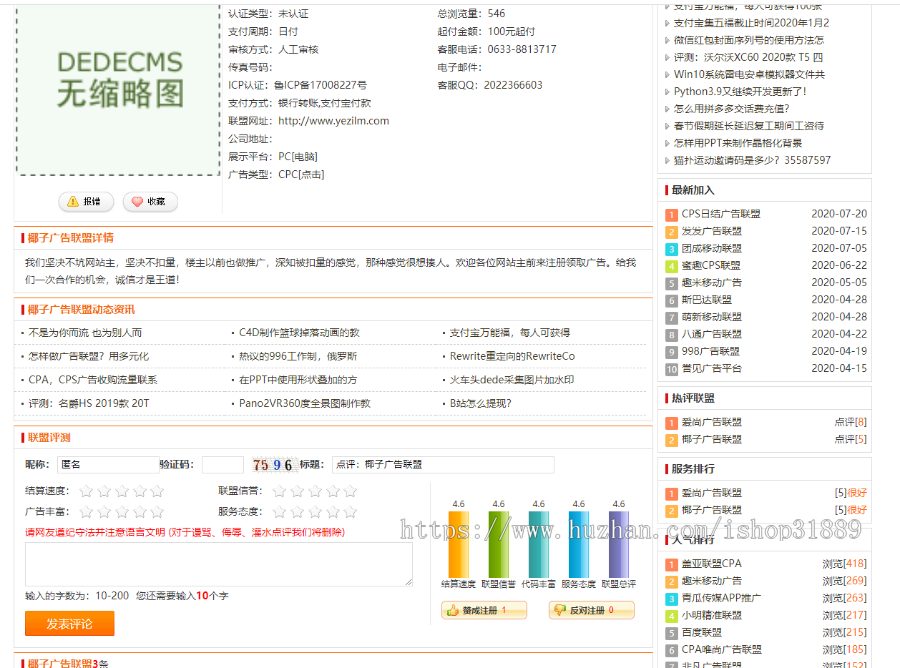Rate 联盟信誉 with the second star
The height and width of the screenshot is (668, 900).
[x=297, y=491]
